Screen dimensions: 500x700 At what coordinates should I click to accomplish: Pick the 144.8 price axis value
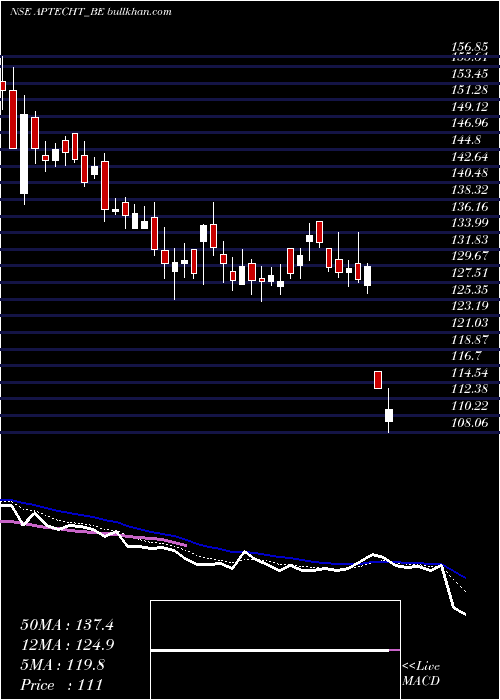click(x=466, y=140)
